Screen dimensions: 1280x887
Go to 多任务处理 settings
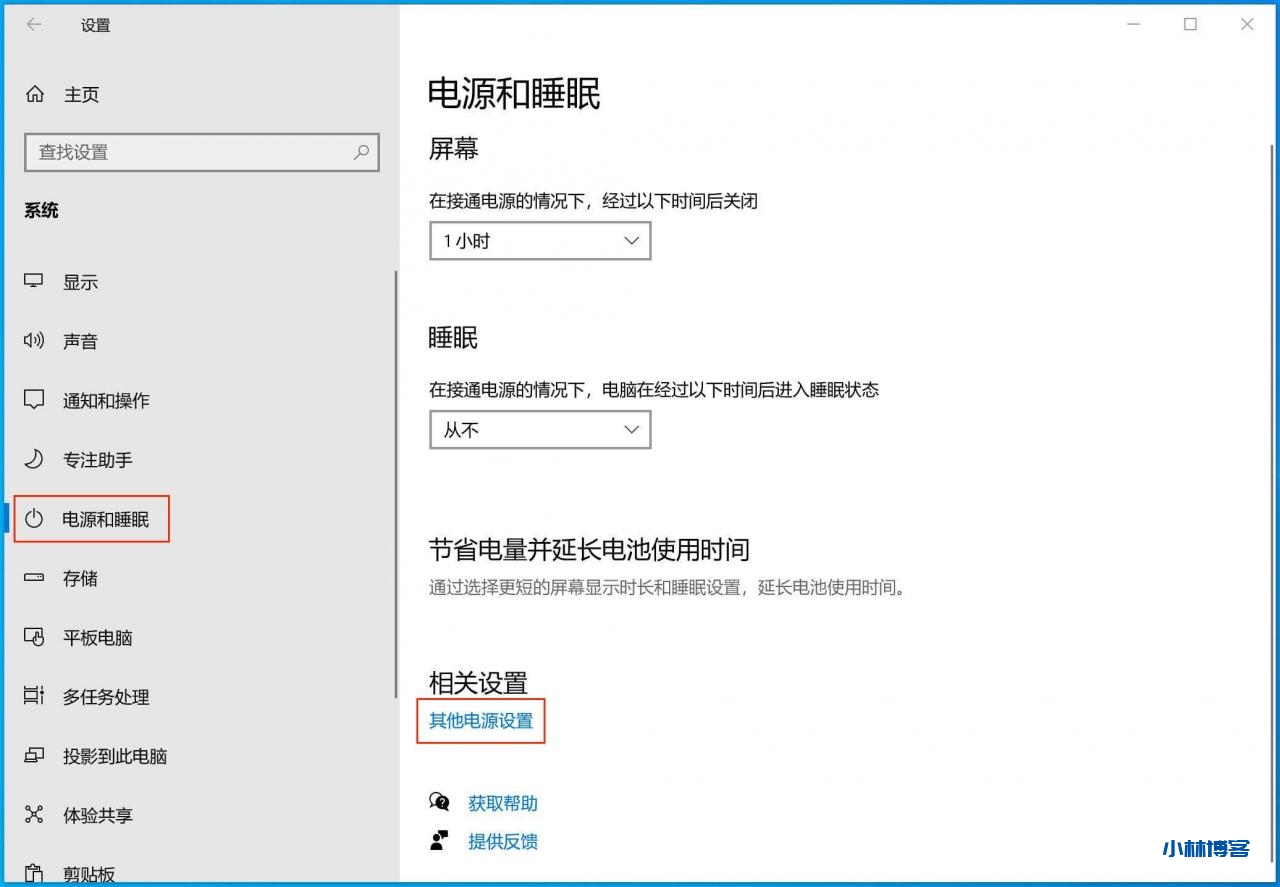point(106,697)
